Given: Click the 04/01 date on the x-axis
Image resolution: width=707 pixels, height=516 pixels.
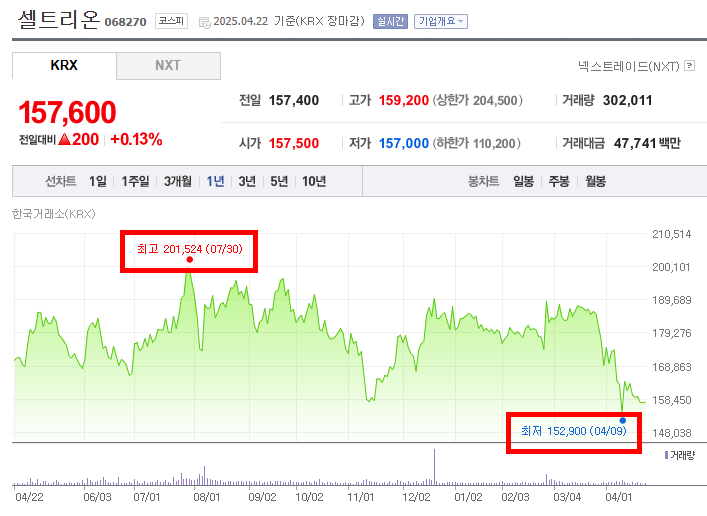Looking at the screenshot, I should click(619, 497).
